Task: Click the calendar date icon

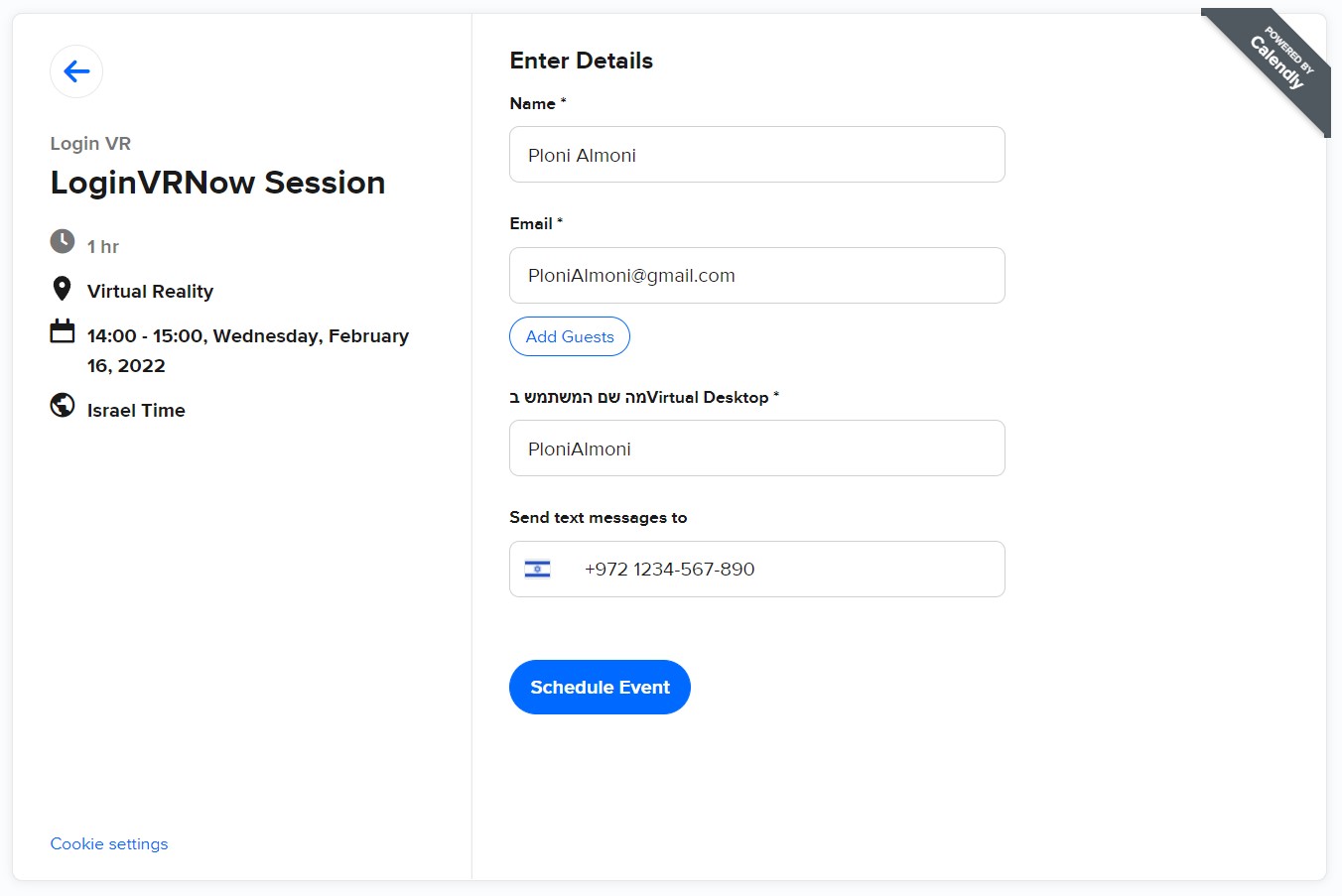Action: [63, 330]
